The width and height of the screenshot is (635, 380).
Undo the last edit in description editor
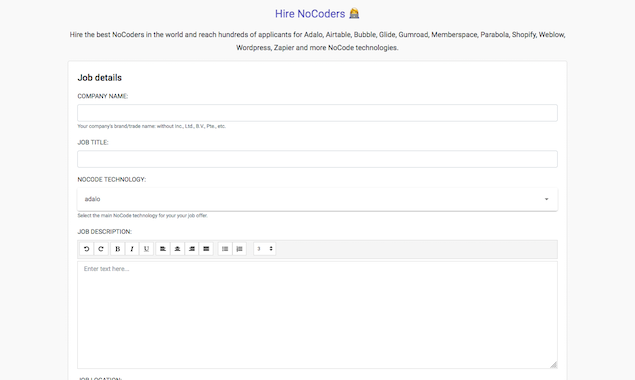86,249
